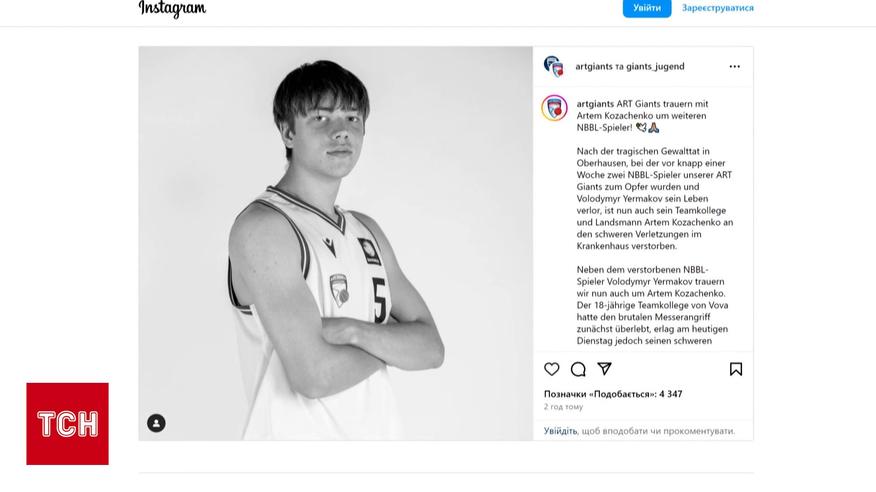Open the giants_jugend collaborator profile
Image resolution: width=876 pixels, height=492 pixels.
tap(655, 66)
